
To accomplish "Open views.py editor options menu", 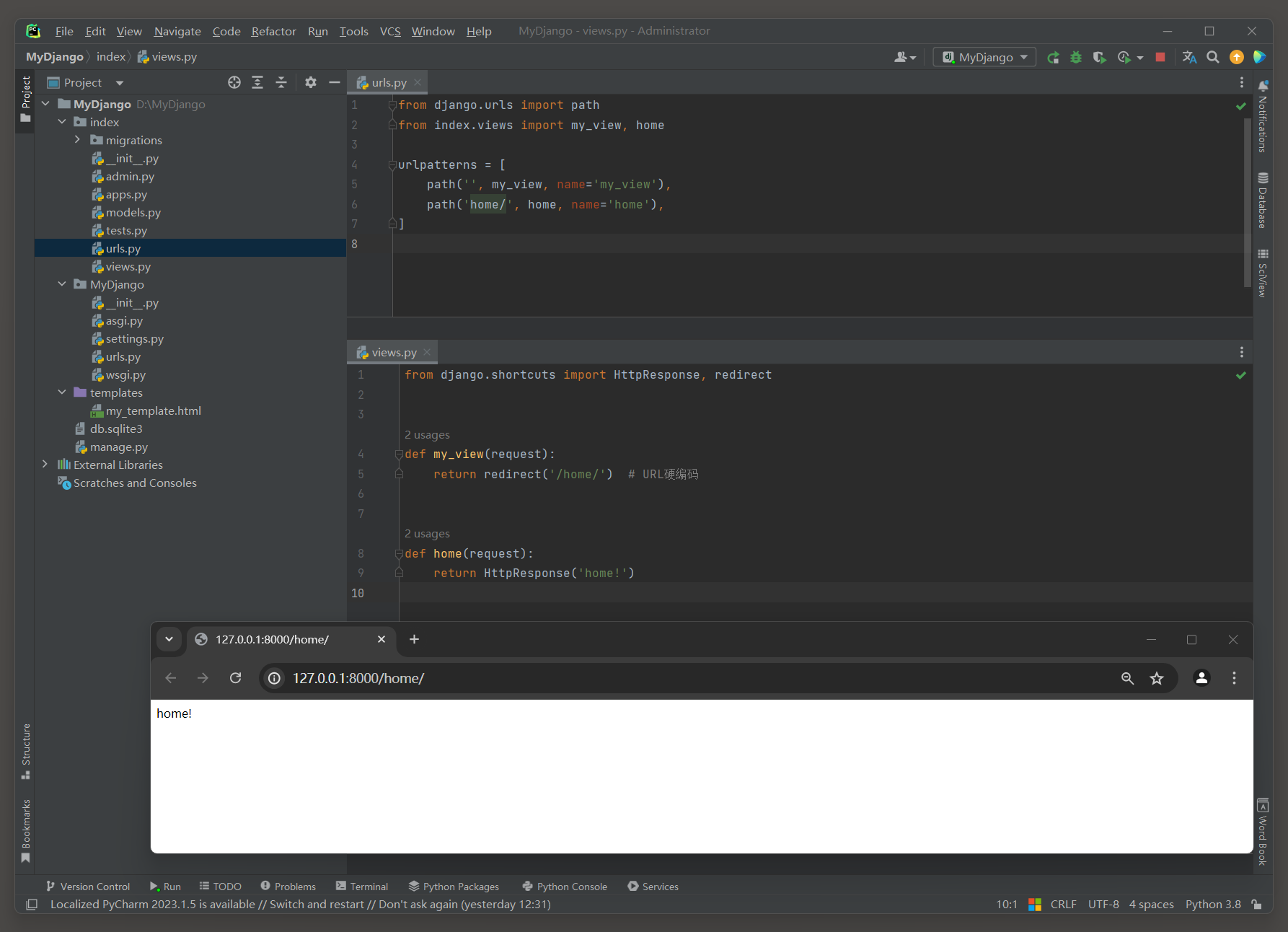I will point(1241,352).
